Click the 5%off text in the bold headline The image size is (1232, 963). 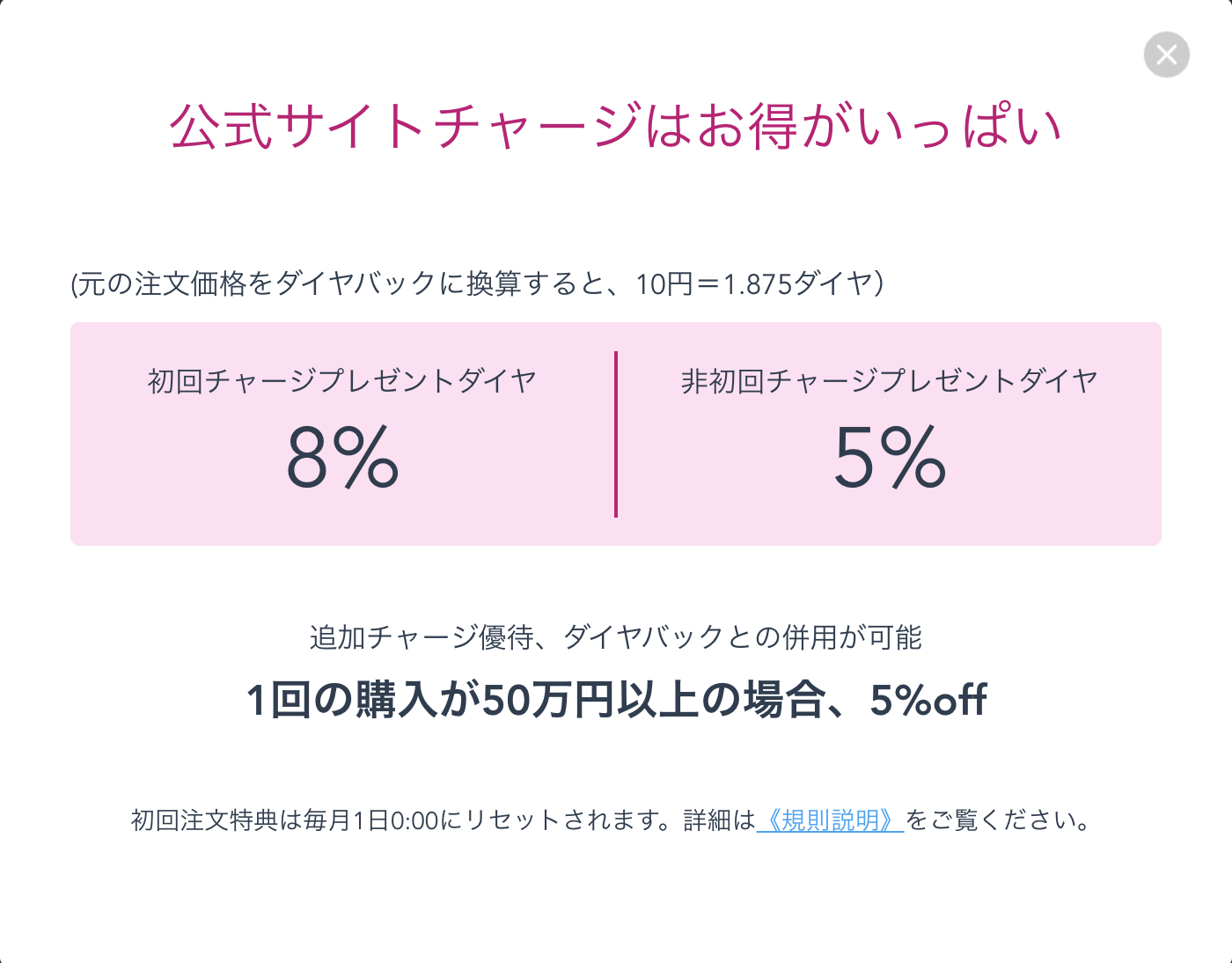[x=928, y=701]
